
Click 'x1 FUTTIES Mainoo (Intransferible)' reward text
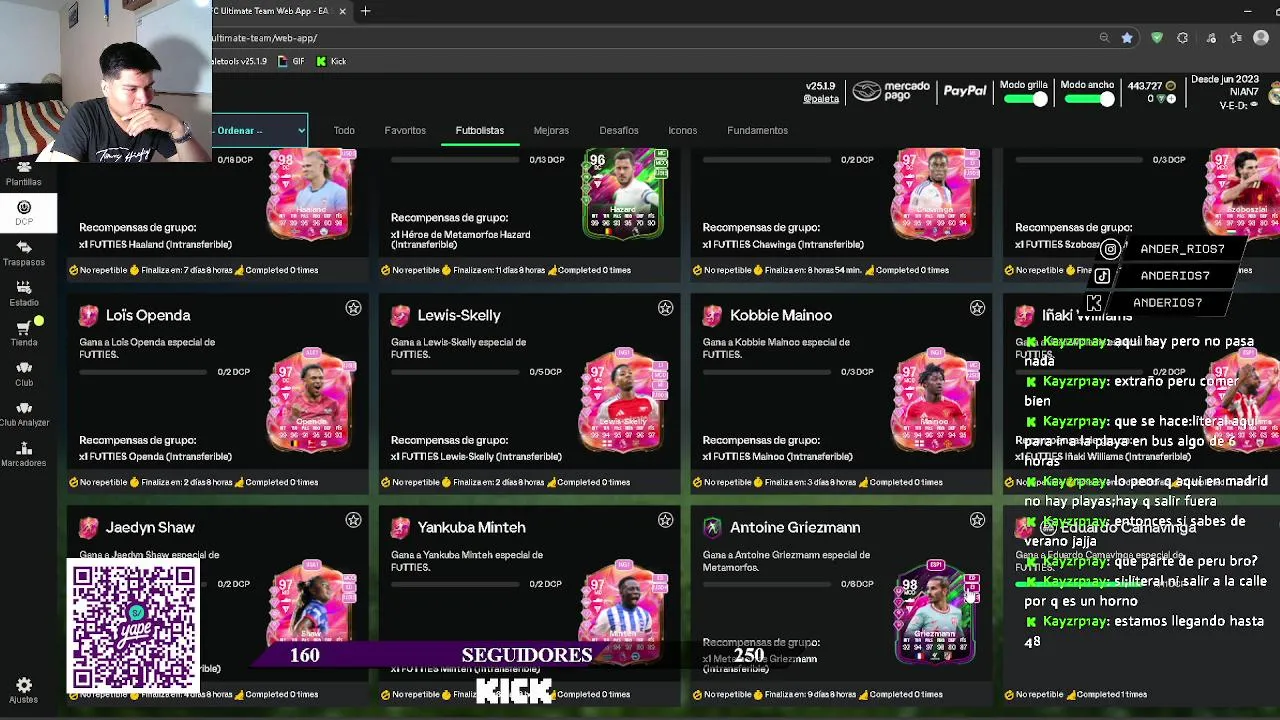coord(778,456)
